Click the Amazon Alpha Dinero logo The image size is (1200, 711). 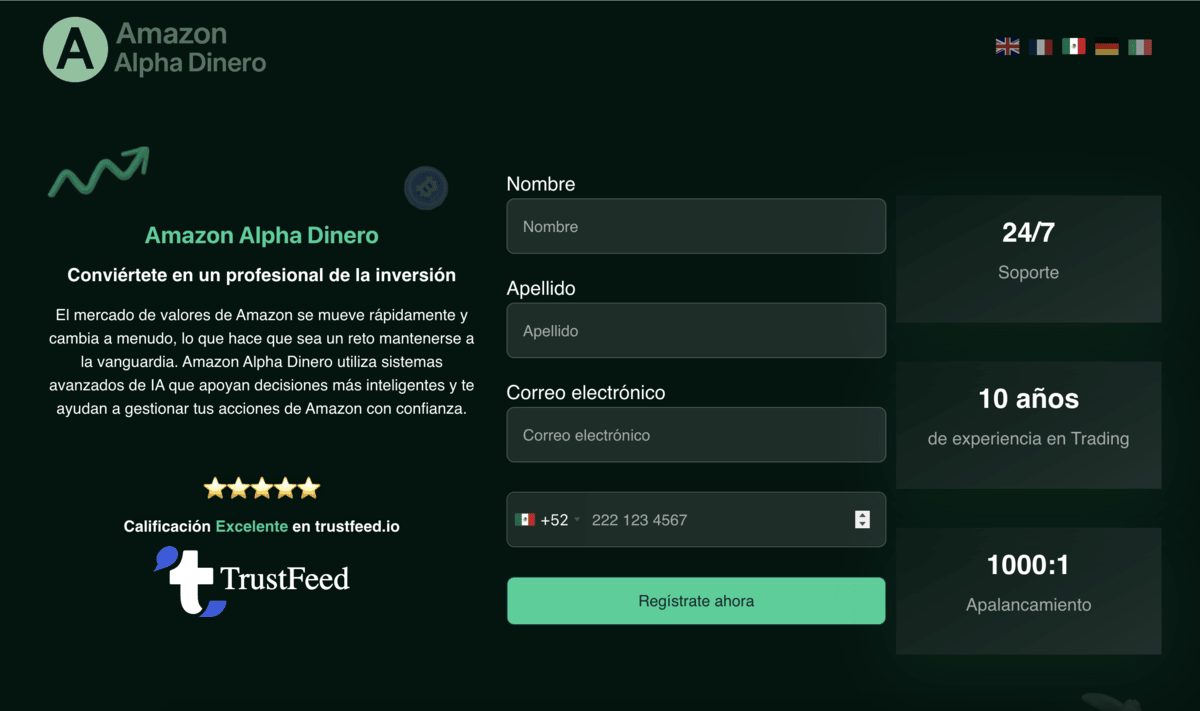tap(154, 49)
